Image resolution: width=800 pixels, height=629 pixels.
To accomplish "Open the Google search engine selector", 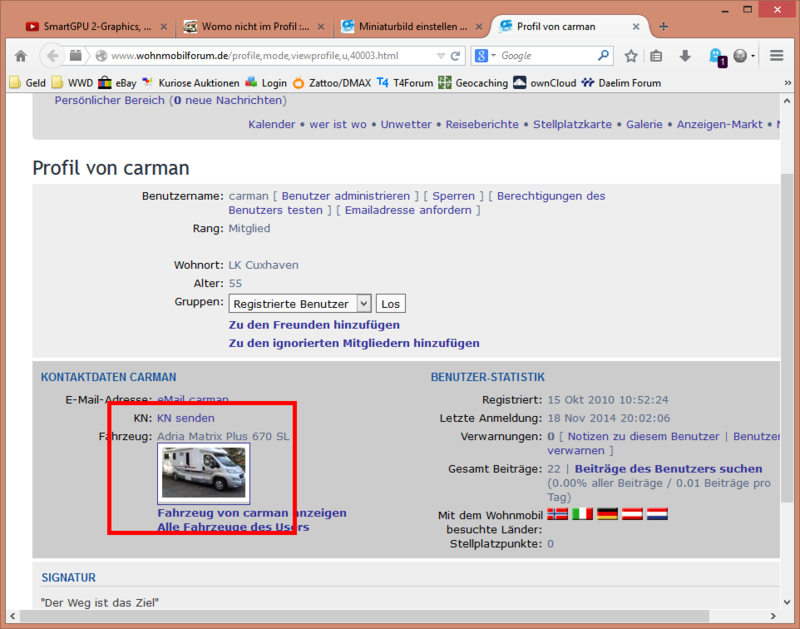I will [486, 56].
